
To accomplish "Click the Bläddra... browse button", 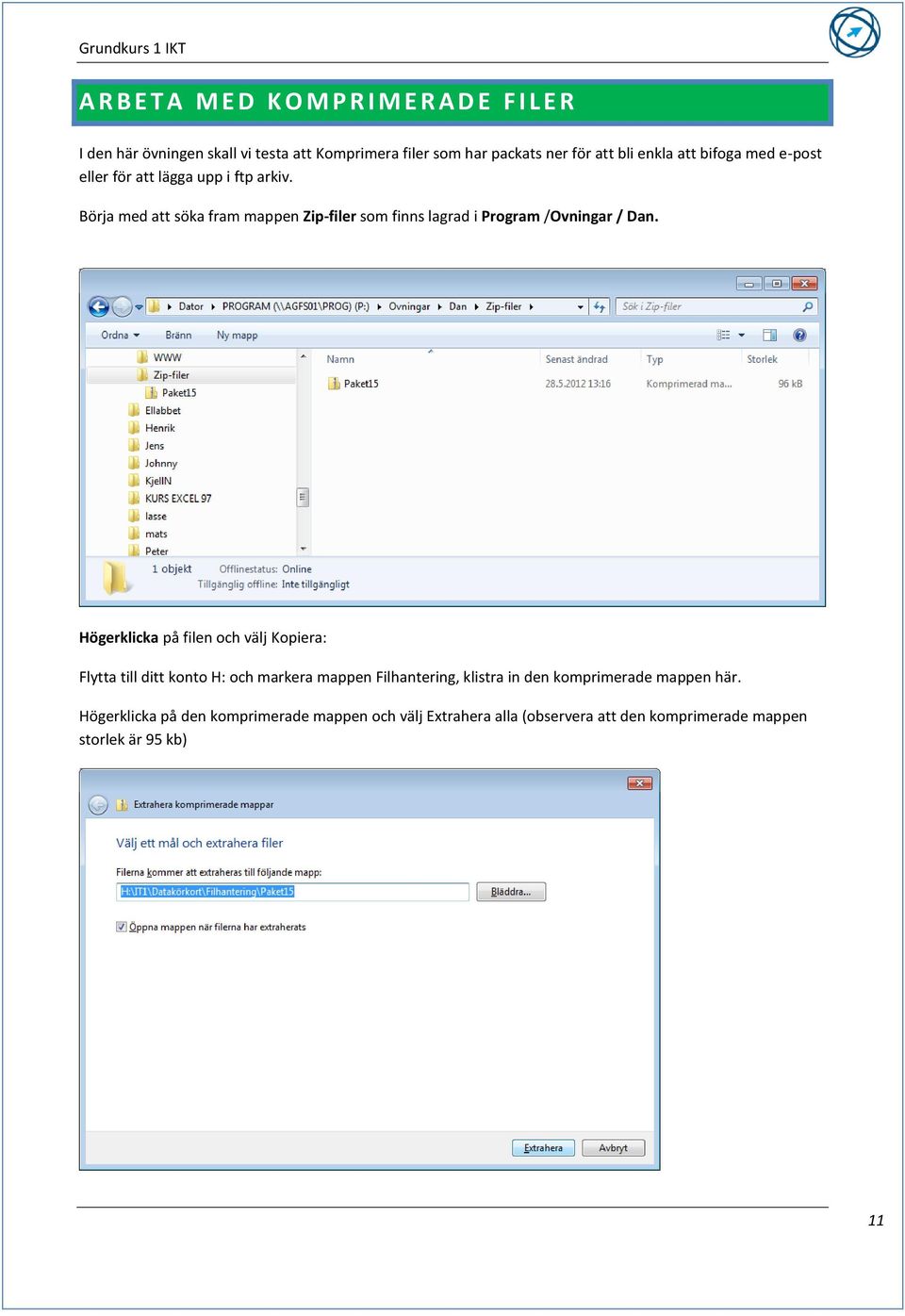I will (x=511, y=892).
